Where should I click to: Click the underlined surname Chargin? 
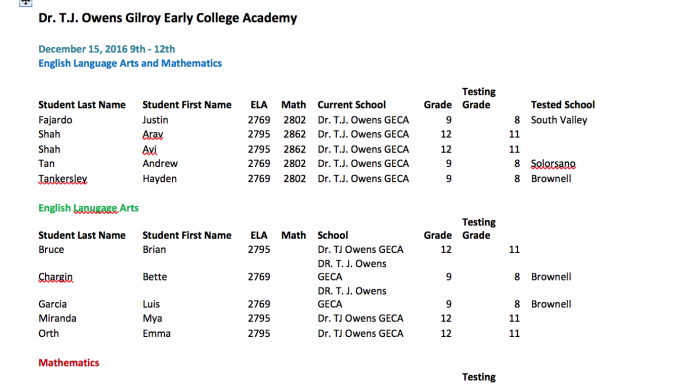55,277
